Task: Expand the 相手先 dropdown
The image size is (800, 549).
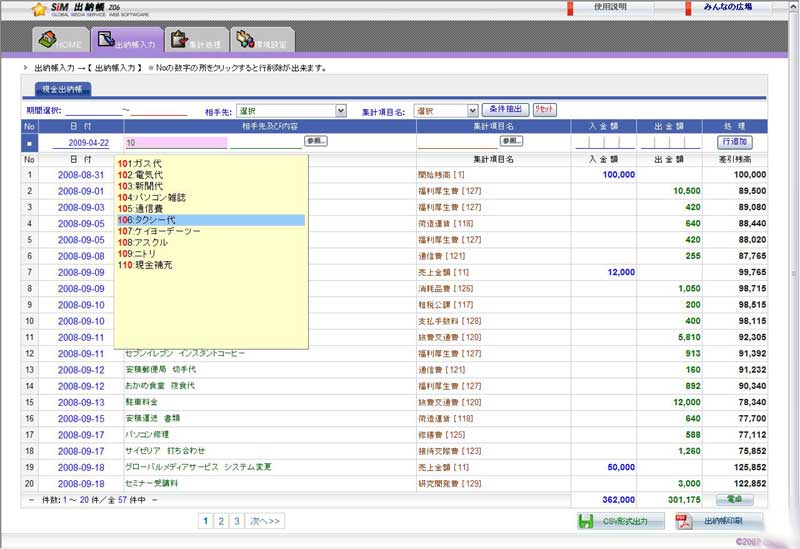Action: (x=341, y=111)
